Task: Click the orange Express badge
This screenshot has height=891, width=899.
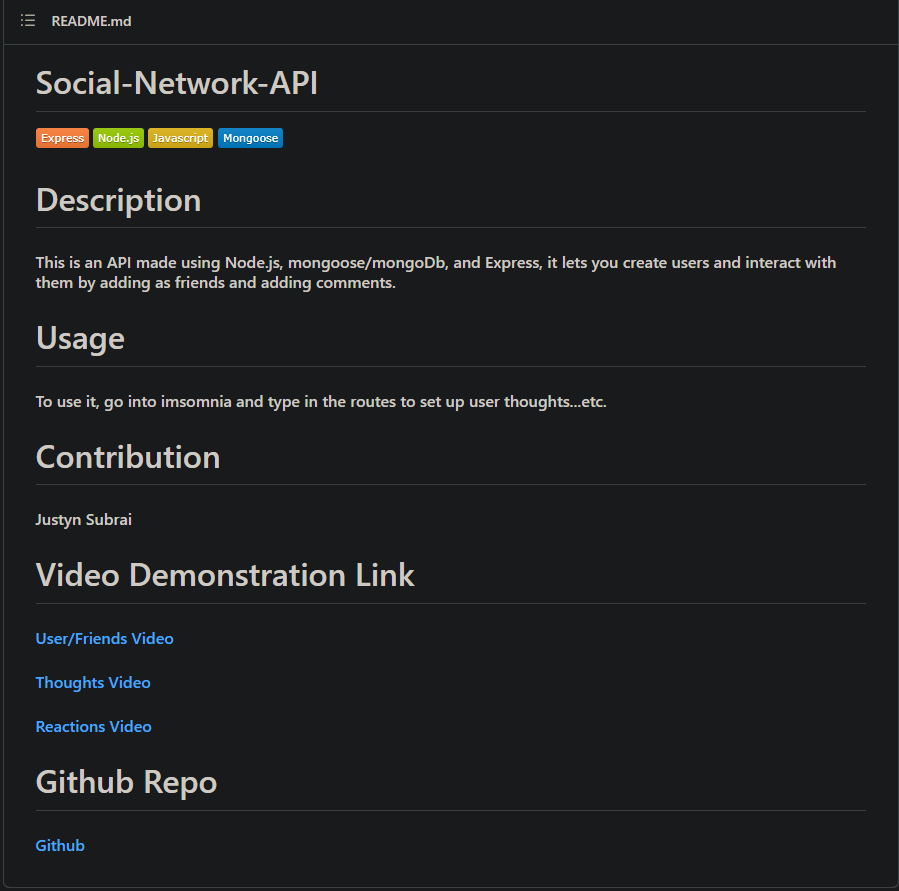Action: 63,138
